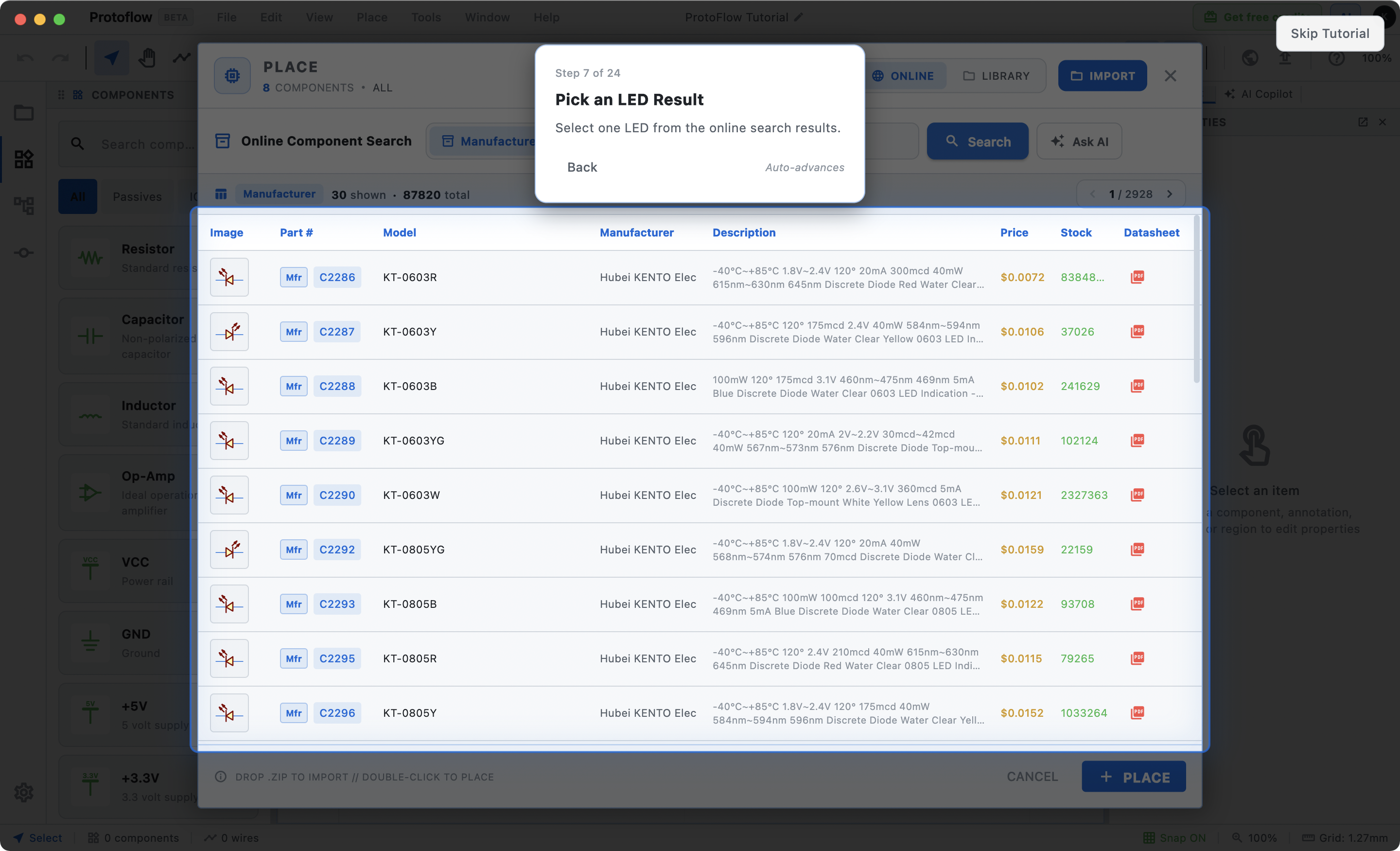The image size is (1400, 851).
Task: Click the results table vertical scrollbar
Action: point(1197,299)
